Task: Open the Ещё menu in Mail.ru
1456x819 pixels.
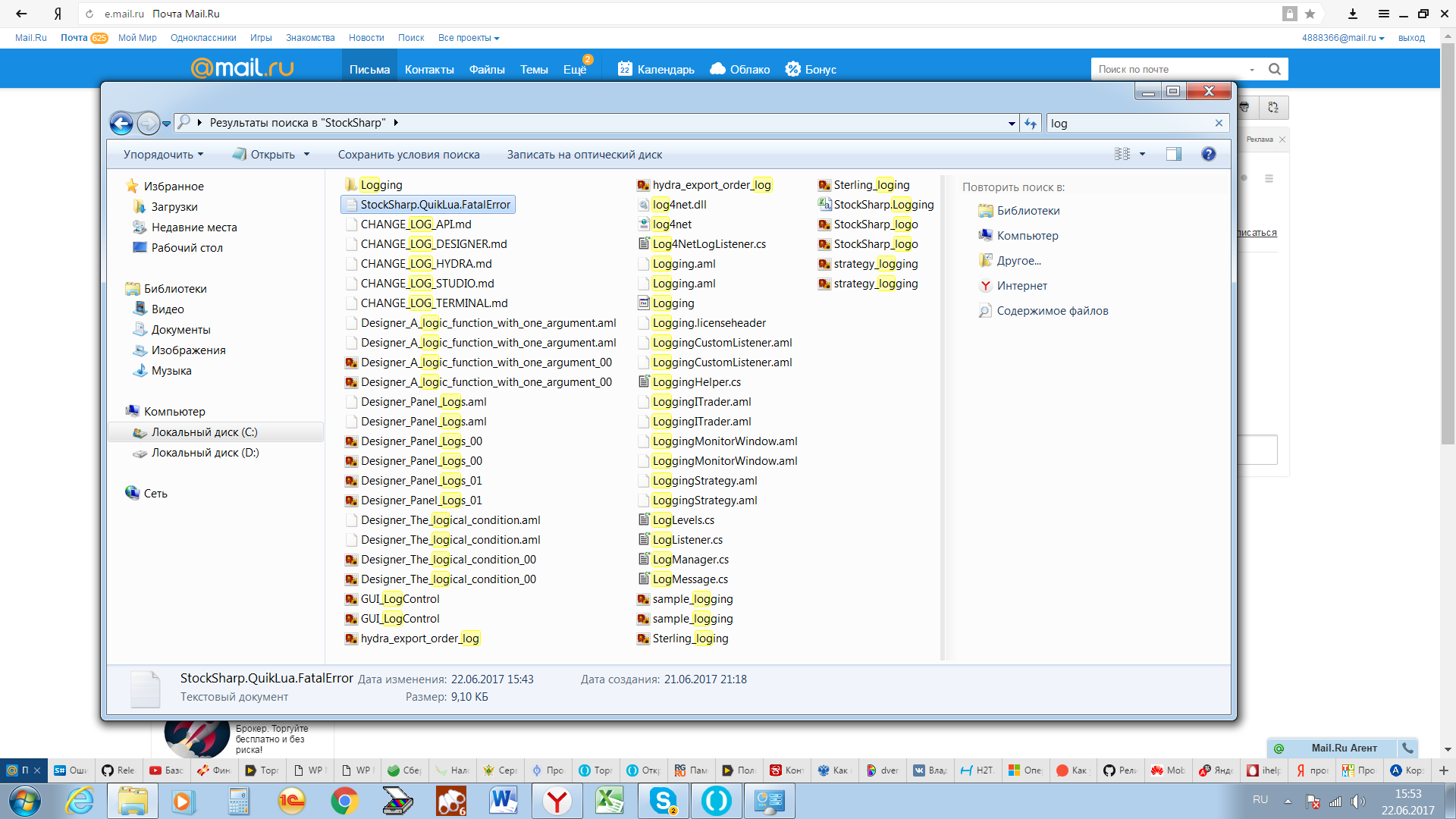Action: (x=575, y=69)
